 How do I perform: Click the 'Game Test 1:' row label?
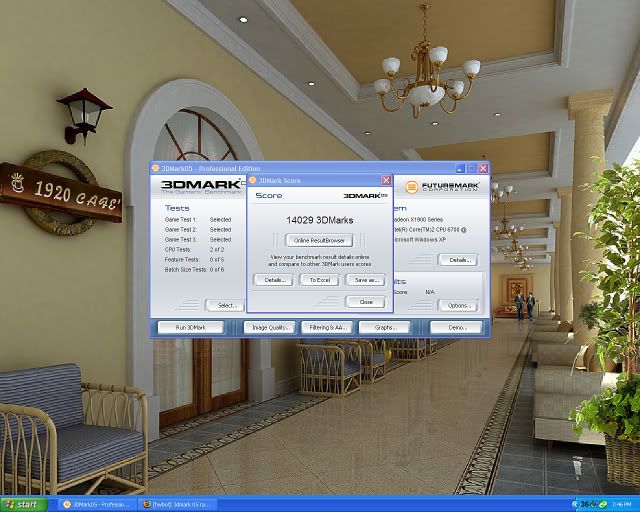pyautogui.click(x=180, y=220)
